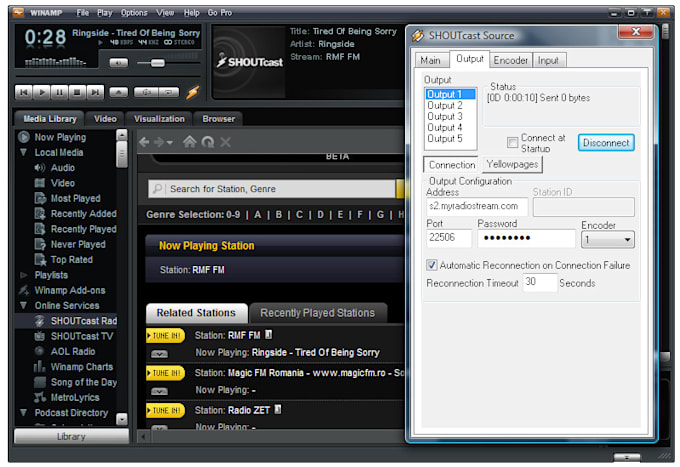Stop browser loading with X icon
The width and height of the screenshot is (680, 467).
click(x=226, y=142)
